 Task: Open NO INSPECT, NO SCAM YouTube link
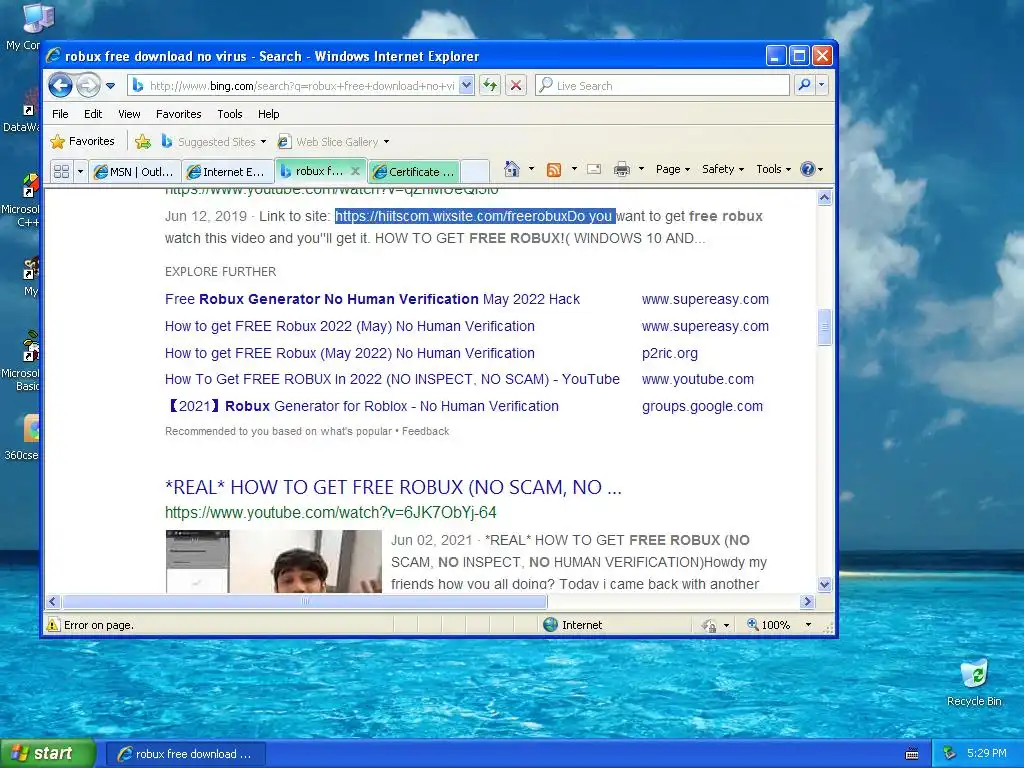(392, 379)
